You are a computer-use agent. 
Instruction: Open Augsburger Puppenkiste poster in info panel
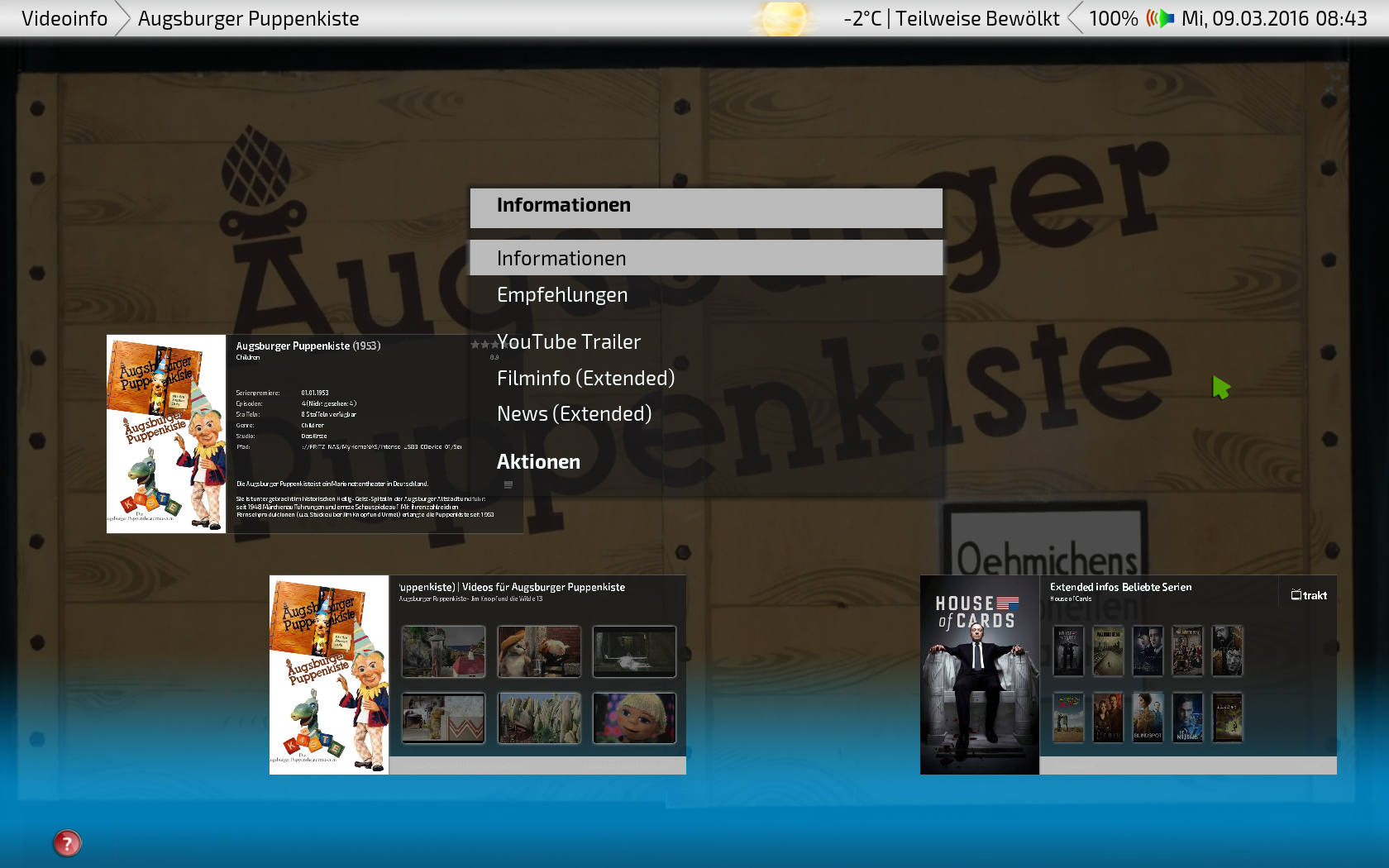coord(166,434)
